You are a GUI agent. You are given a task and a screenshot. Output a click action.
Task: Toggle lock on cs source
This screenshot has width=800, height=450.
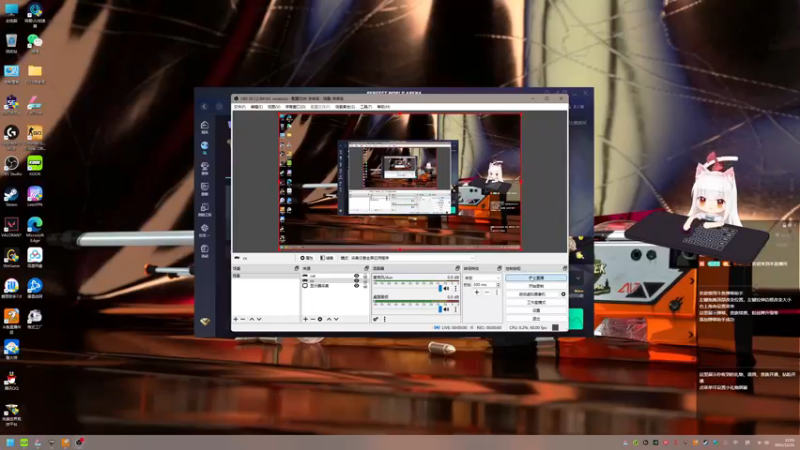[x=365, y=281]
